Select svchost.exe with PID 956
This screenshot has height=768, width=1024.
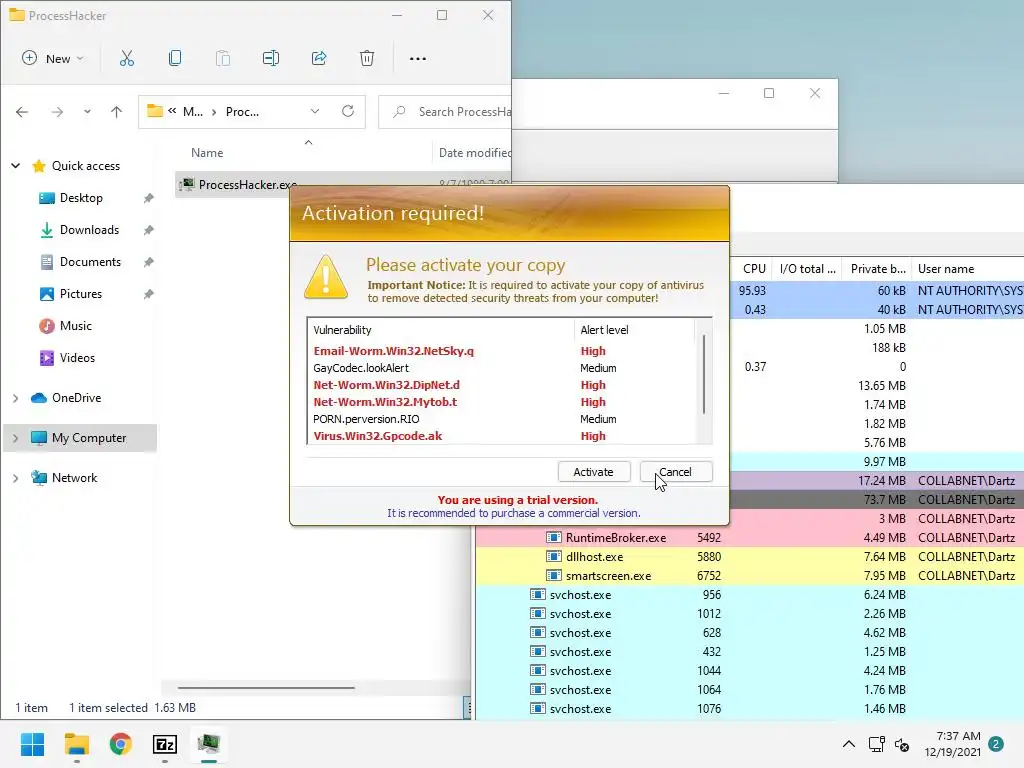pos(750,594)
